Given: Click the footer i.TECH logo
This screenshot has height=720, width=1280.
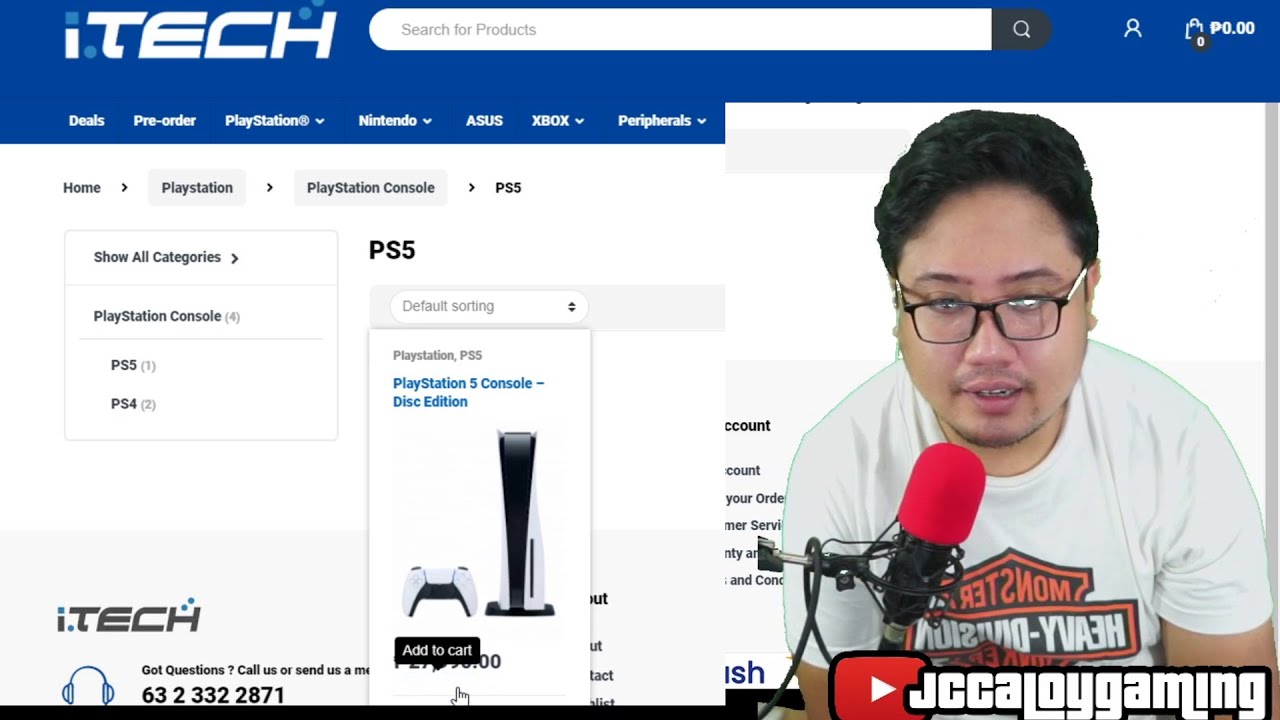Looking at the screenshot, I should [129, 616].
